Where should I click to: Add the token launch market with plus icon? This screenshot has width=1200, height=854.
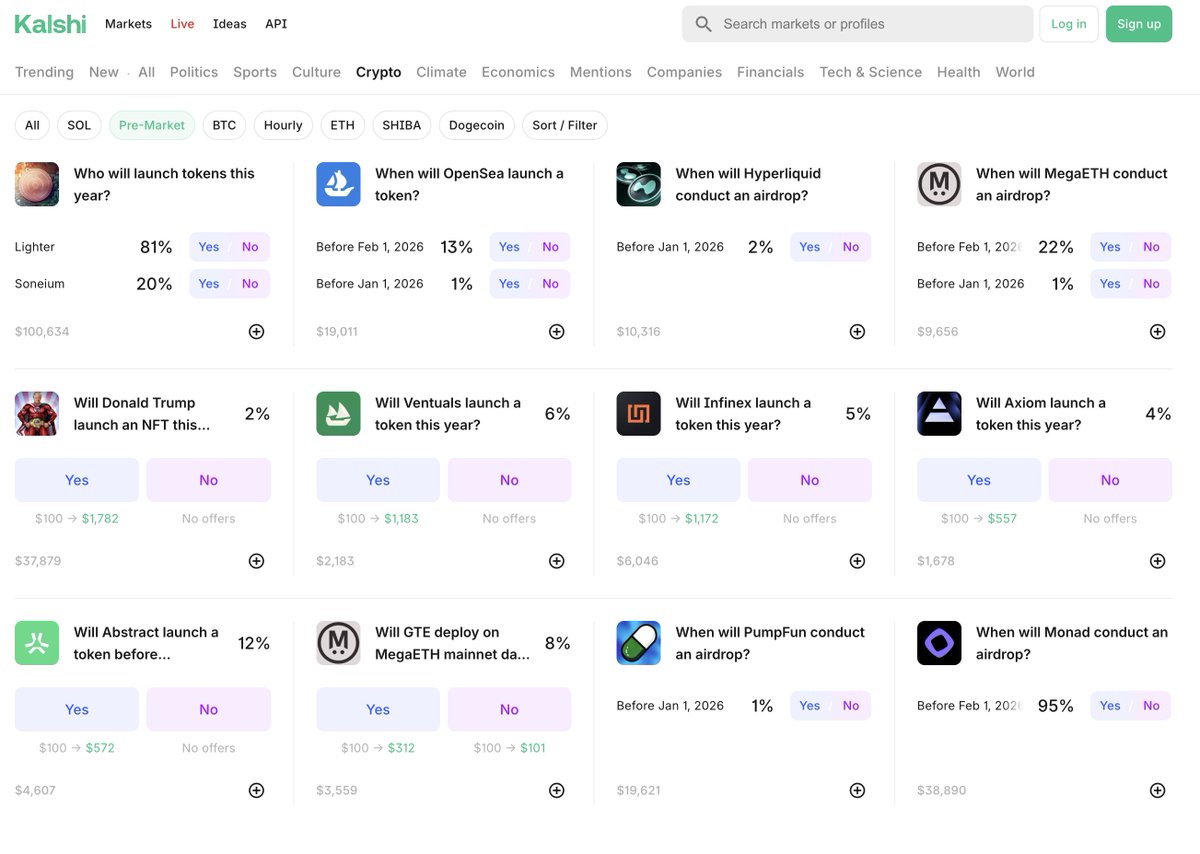point(256,331)
